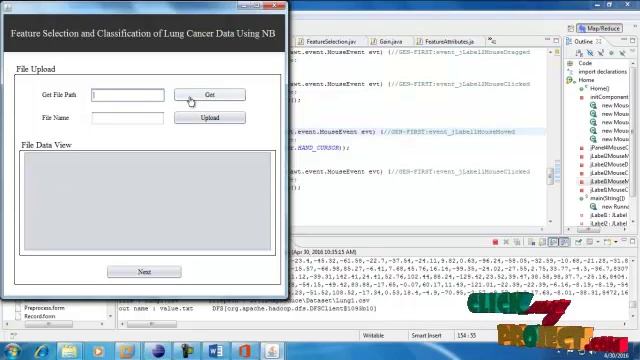This screenshot has height=360, width=640.
Task: Open the Java application taskbar icon
Action: pyautogui.click(x=272, y=351)
